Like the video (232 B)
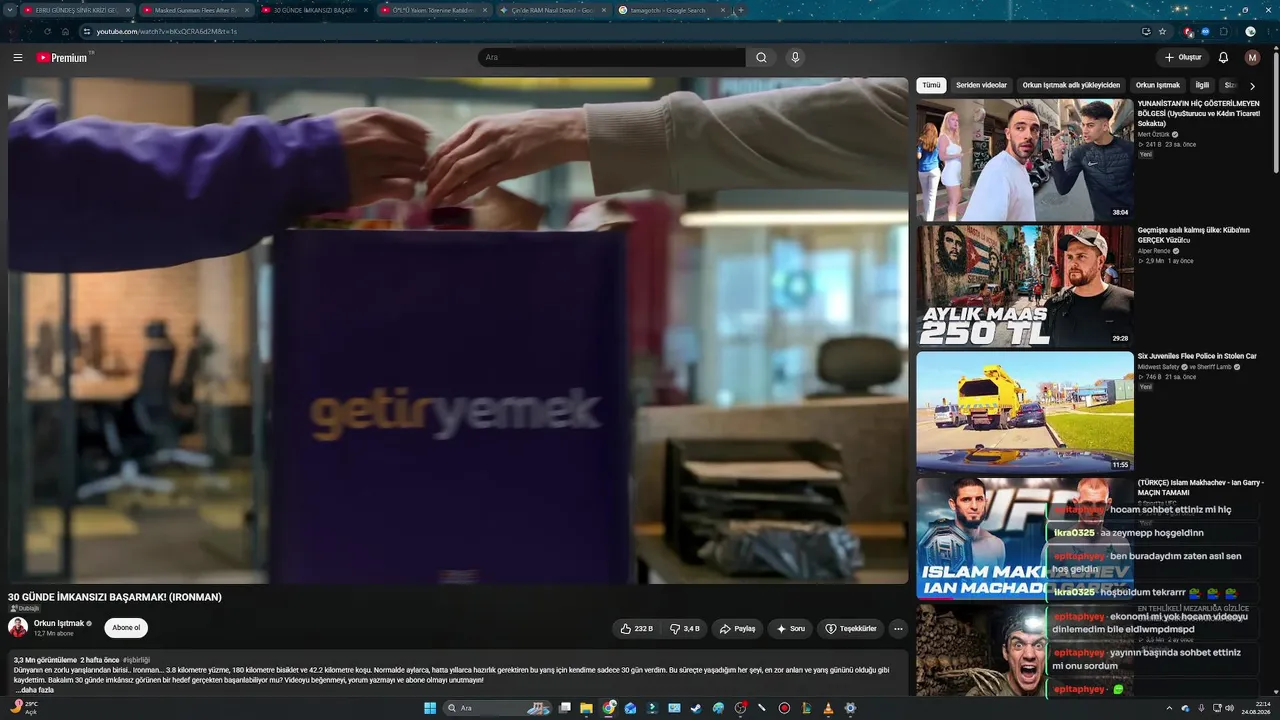 coord(636,629)
